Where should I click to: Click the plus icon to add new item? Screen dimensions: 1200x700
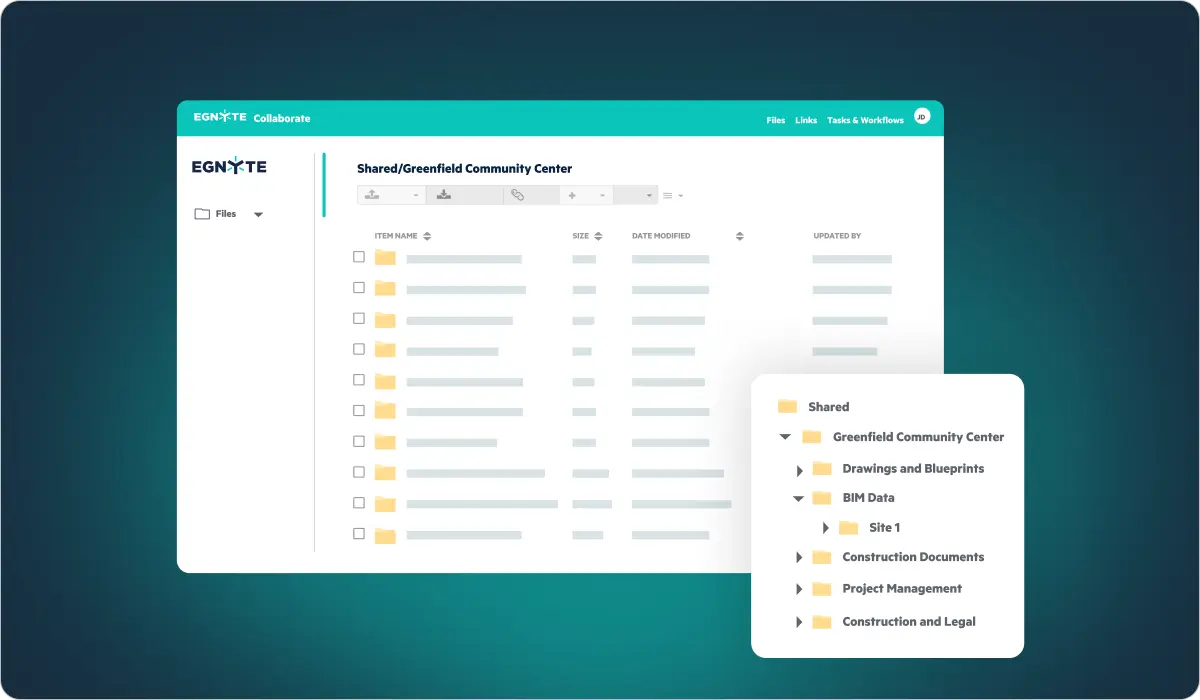pos(572,195)
